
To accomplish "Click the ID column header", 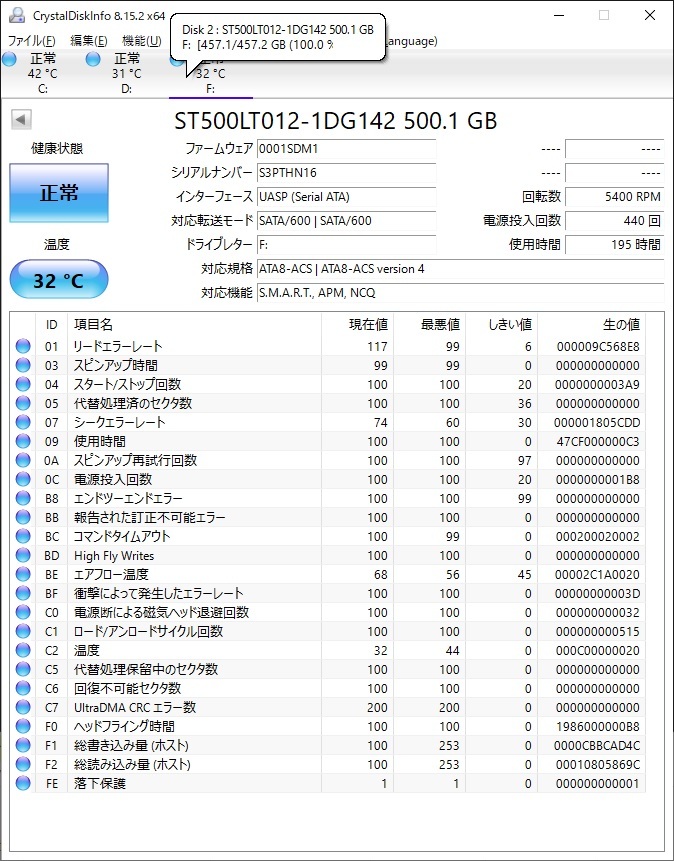I will tap(51, 325).
